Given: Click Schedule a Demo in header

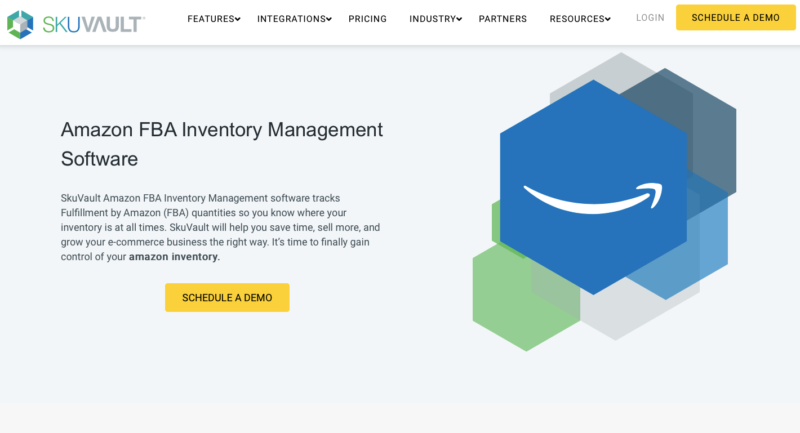Looking at the screenshot, I should tap(735, 17).
